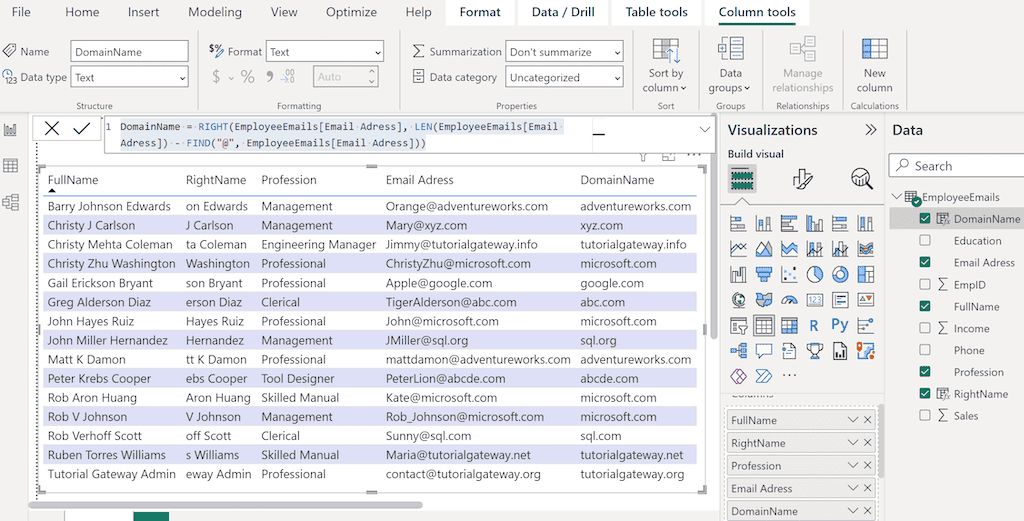Click the Name input field
Image resolution: width=1024 pixels, height=521 pixels.
click(x=129, y=52)
